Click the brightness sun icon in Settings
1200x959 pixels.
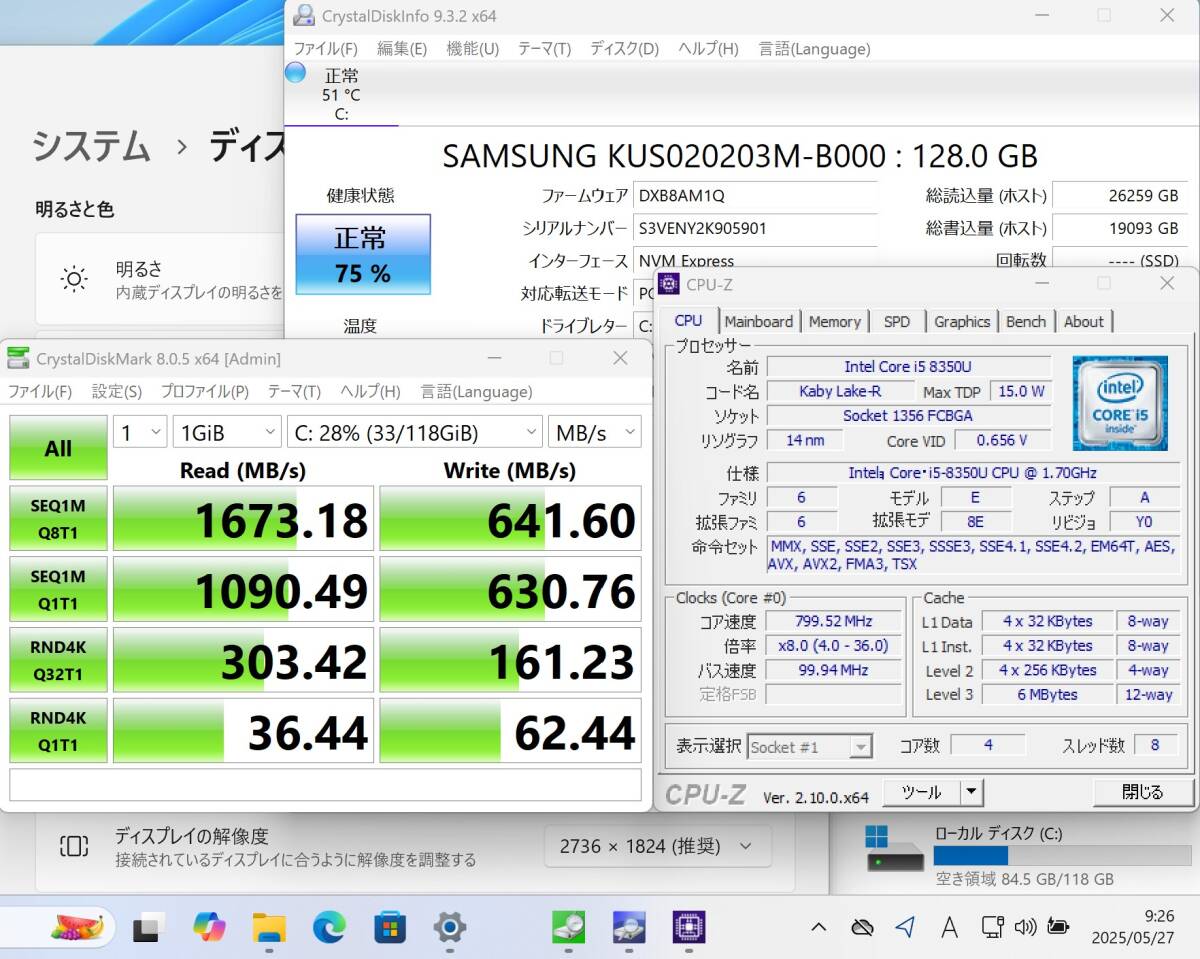74,279
